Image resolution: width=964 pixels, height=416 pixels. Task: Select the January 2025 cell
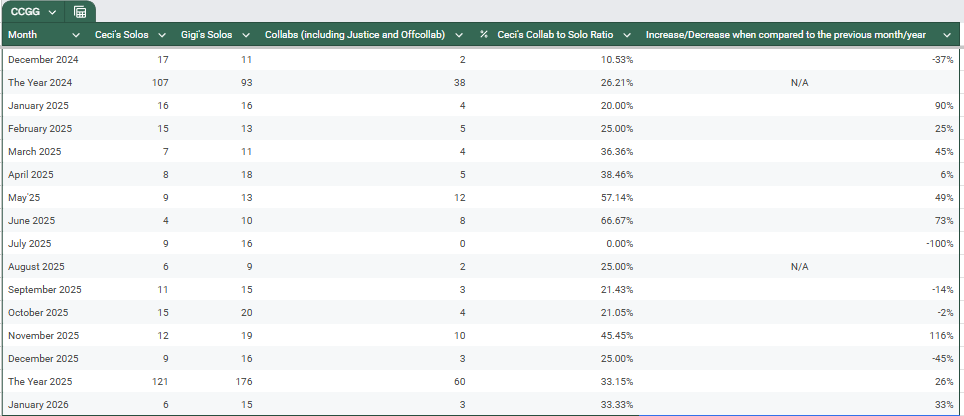tap(38, 106)
